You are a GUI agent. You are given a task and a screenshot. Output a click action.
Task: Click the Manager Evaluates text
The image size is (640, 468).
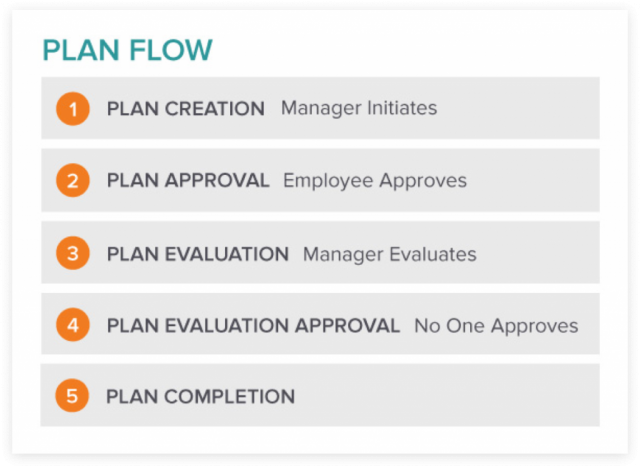point(390,254)
